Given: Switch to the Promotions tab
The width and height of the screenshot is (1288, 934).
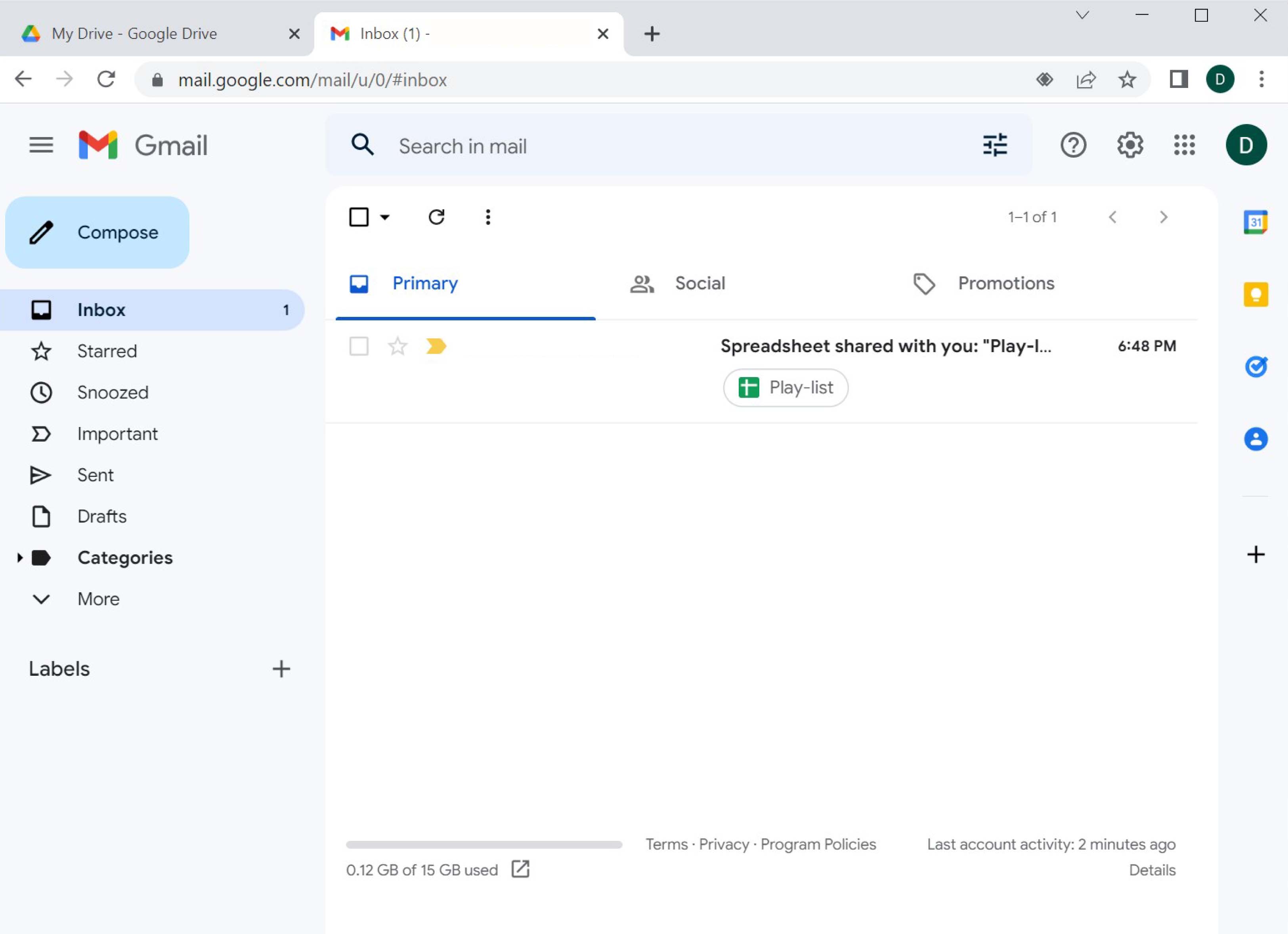Looking at the screenshot, I should pos(1005,283).
